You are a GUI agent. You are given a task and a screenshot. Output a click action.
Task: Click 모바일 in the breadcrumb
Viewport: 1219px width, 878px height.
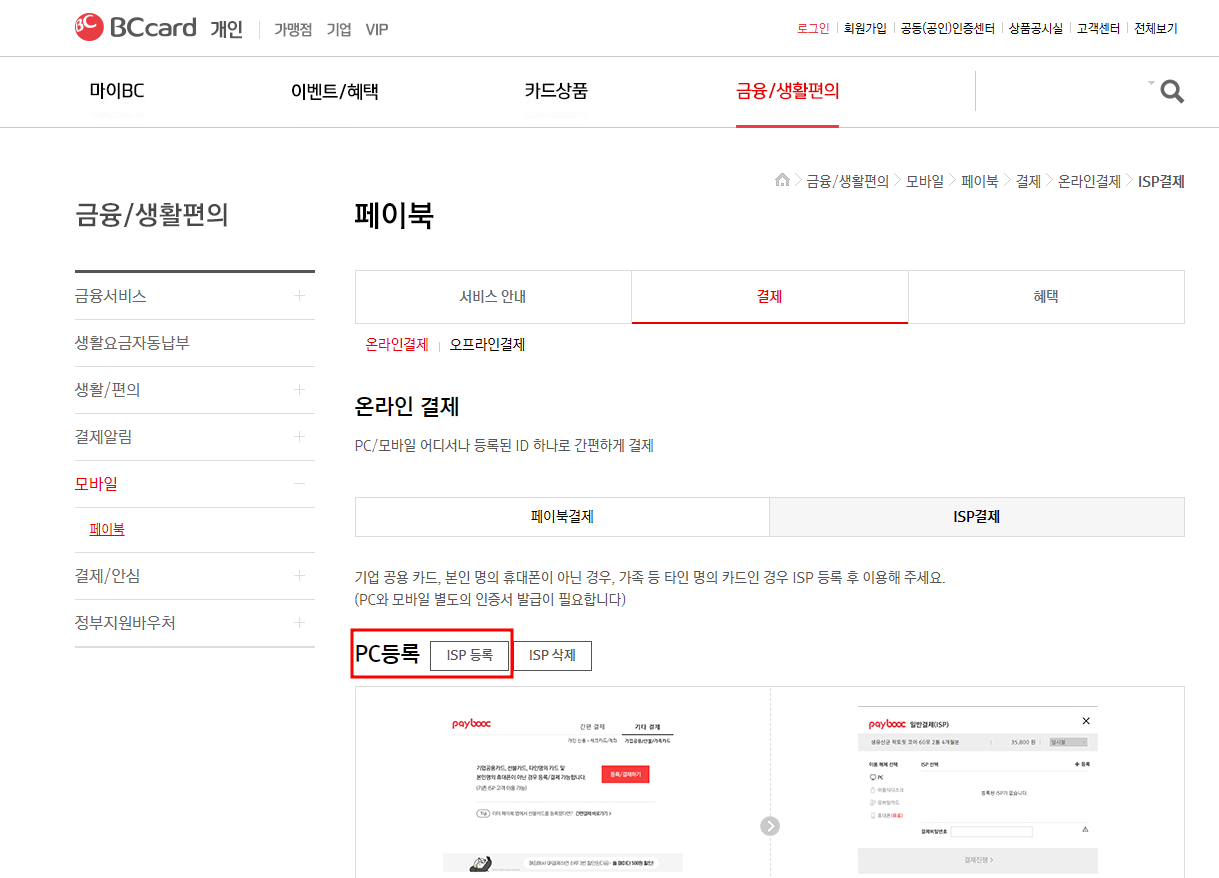[925, 181]
